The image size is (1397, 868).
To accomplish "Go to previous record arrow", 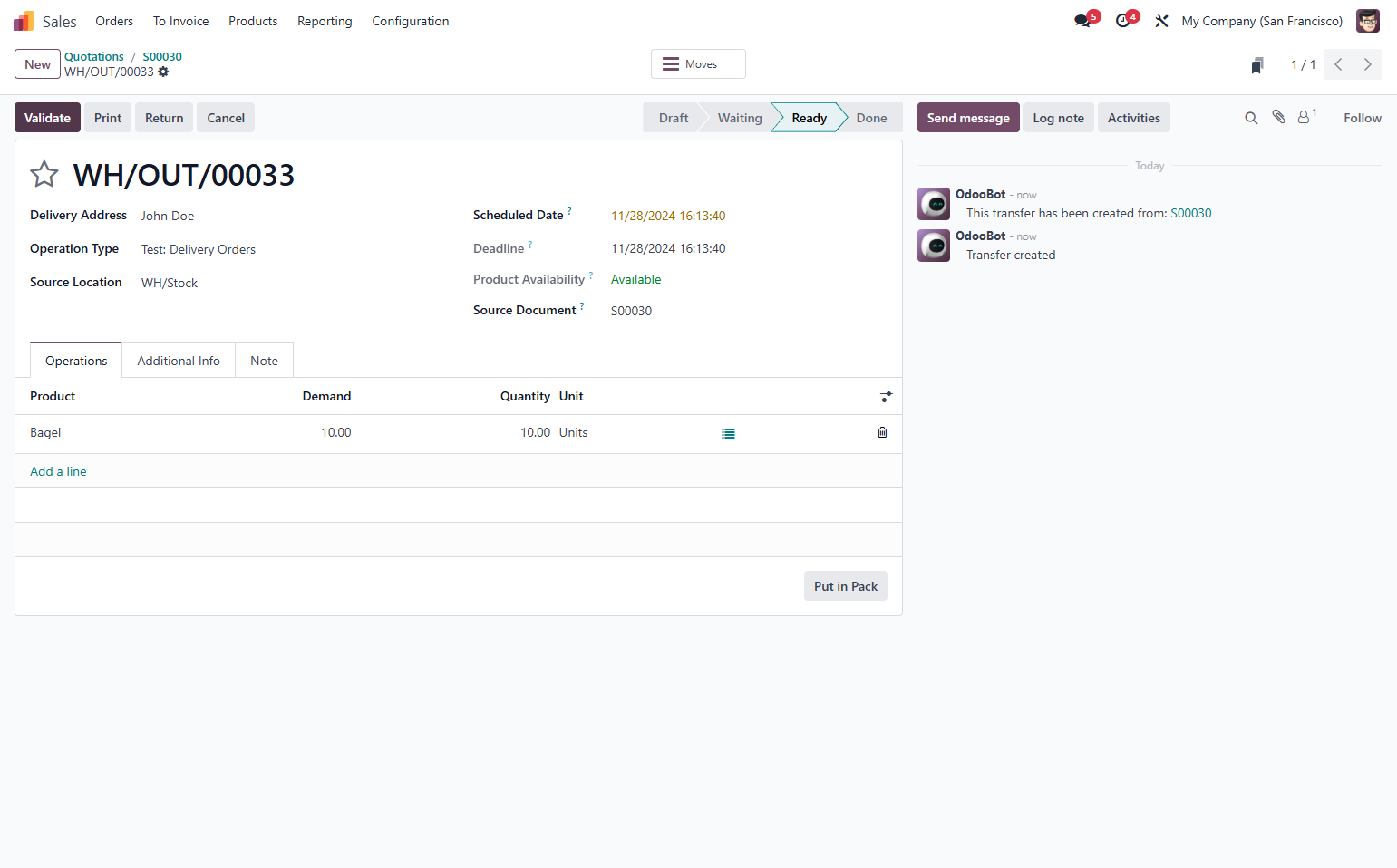I will click(1338, 64).
